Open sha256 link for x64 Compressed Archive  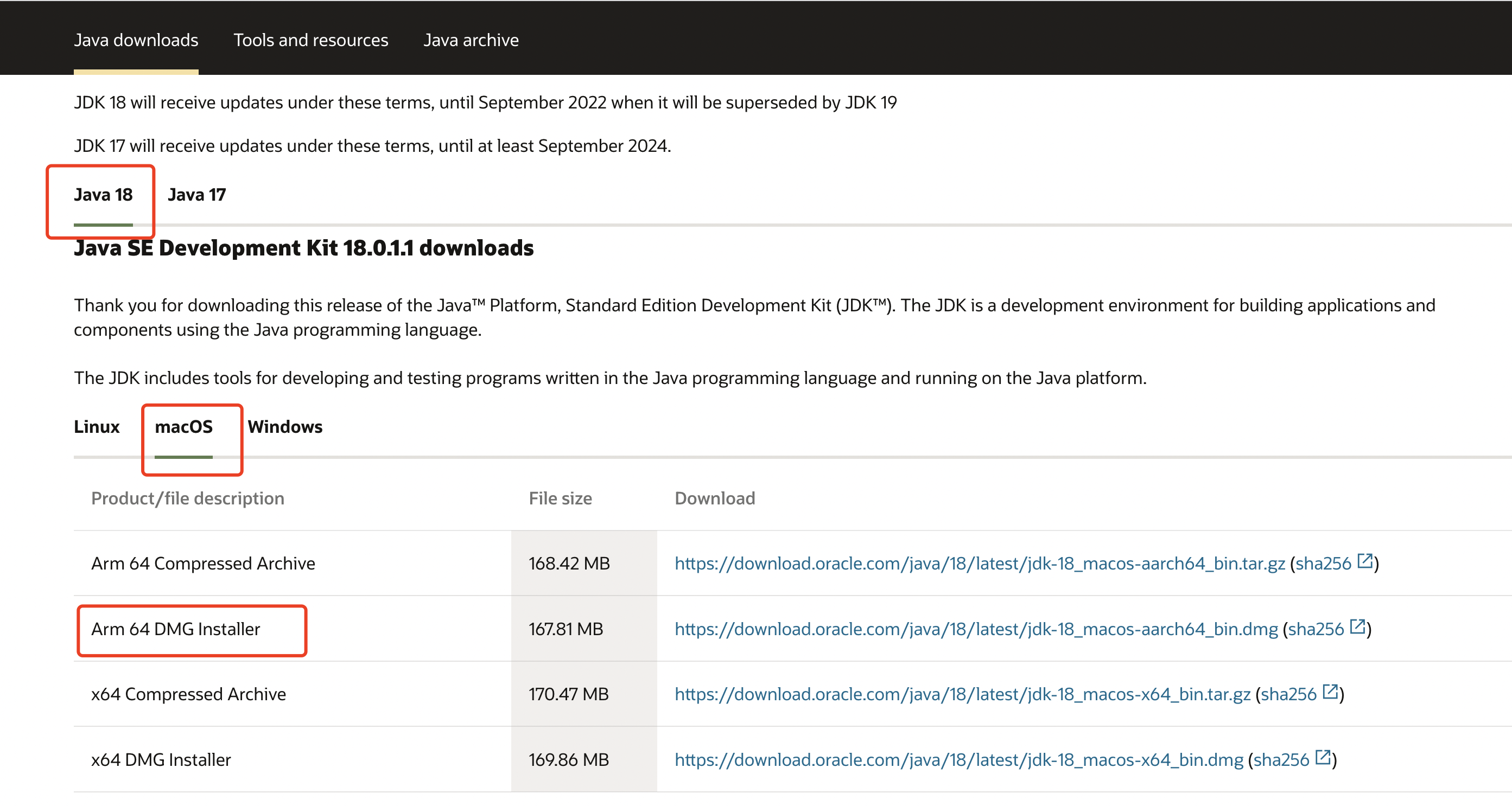coord(1288,694)
